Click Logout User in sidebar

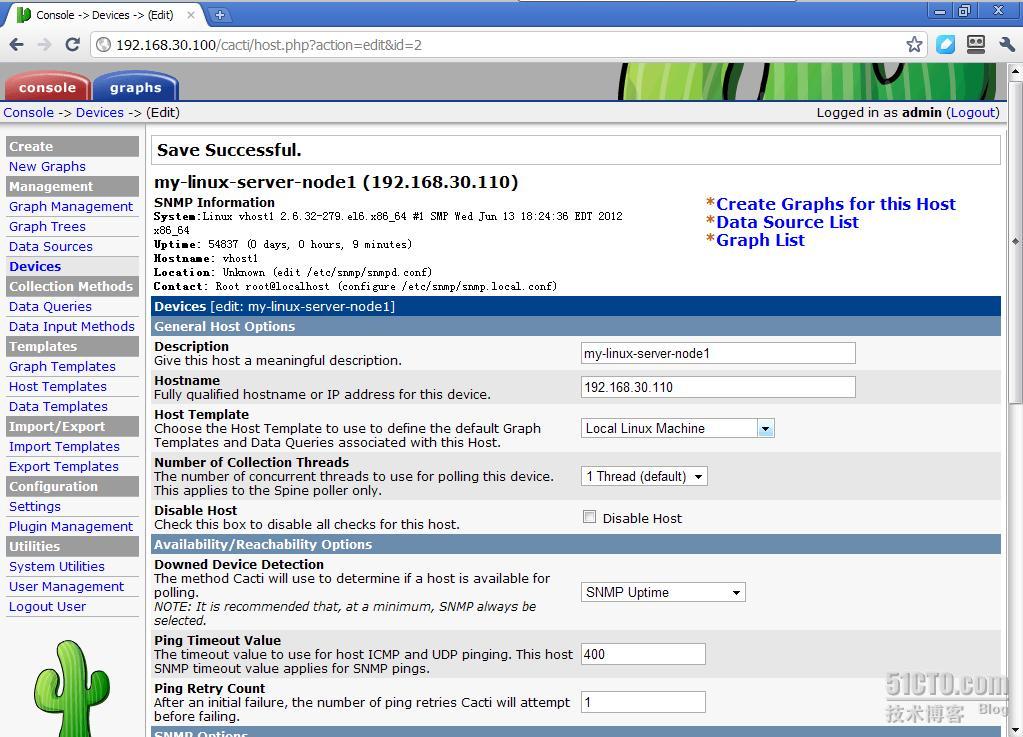47,607
